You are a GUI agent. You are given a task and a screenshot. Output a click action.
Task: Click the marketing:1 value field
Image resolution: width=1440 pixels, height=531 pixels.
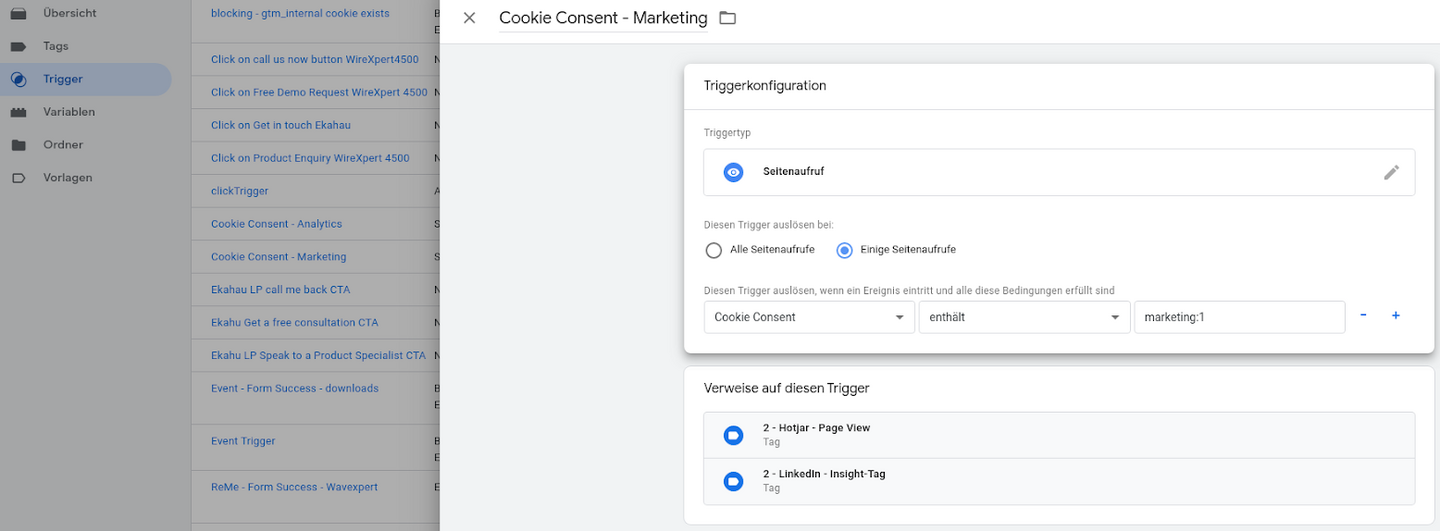tap(1239, 317)
